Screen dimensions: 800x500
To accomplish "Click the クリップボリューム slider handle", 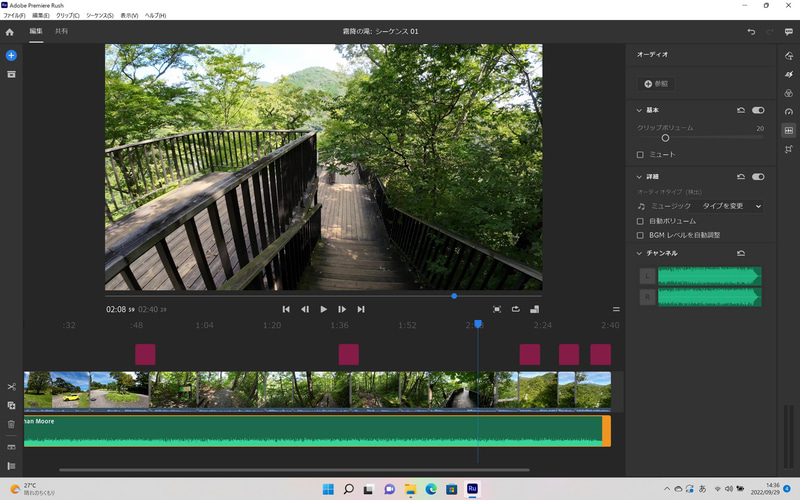I will [665, 138].
